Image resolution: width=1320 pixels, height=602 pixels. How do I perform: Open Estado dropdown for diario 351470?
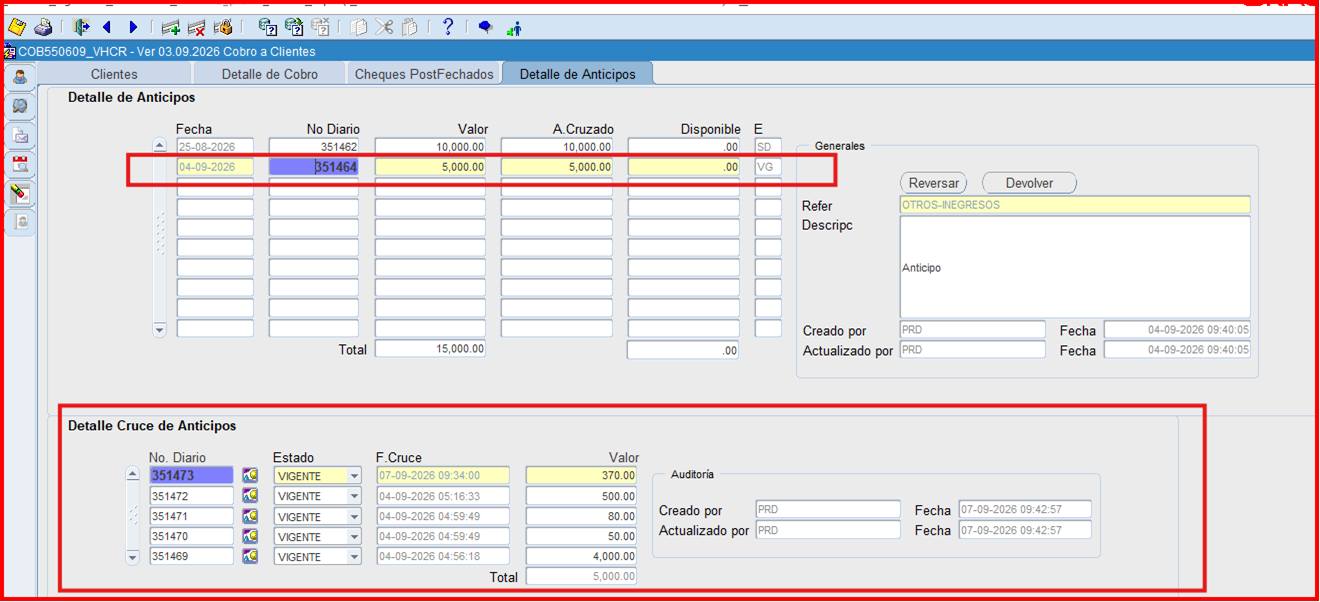pyautogui.click(x=354, y=537)
